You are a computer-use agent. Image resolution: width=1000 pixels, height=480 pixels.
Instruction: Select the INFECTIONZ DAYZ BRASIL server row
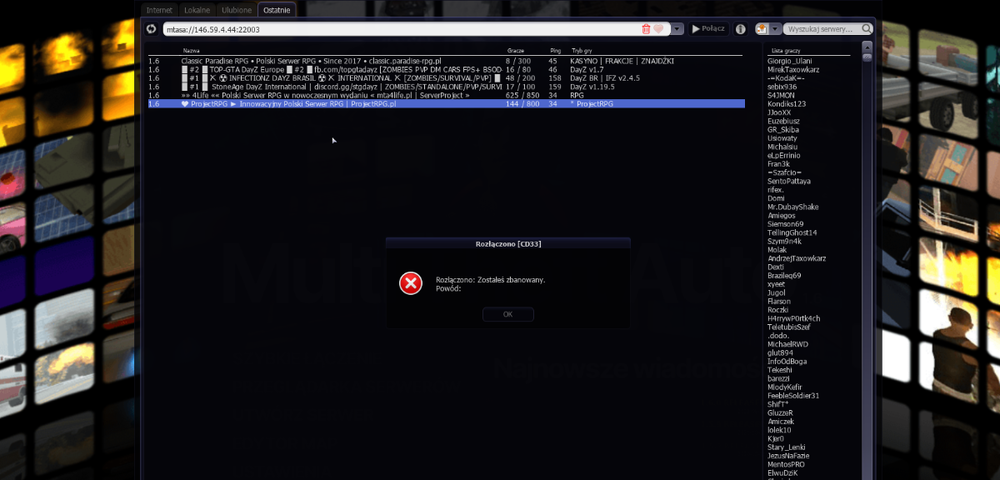coord(446,78)
